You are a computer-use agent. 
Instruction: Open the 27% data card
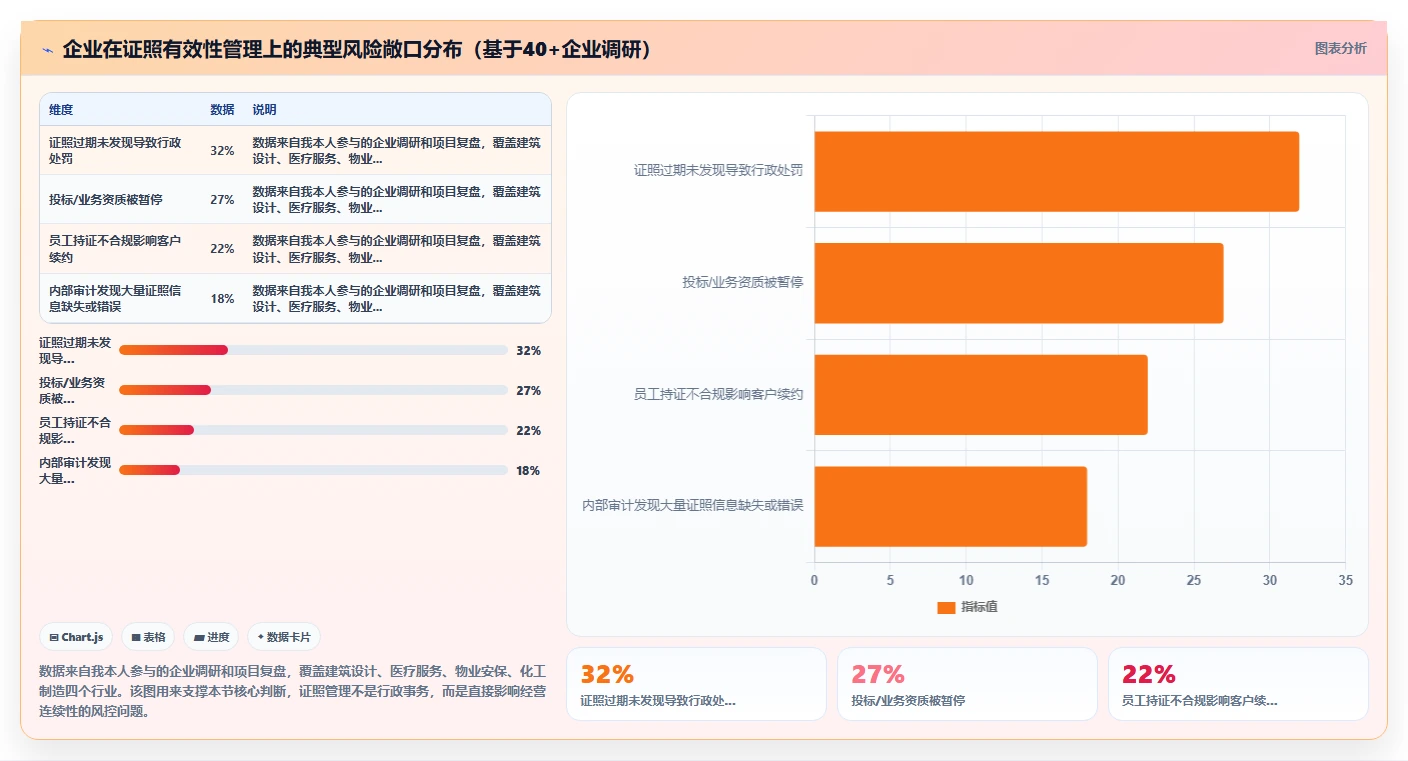coord(967,684)
